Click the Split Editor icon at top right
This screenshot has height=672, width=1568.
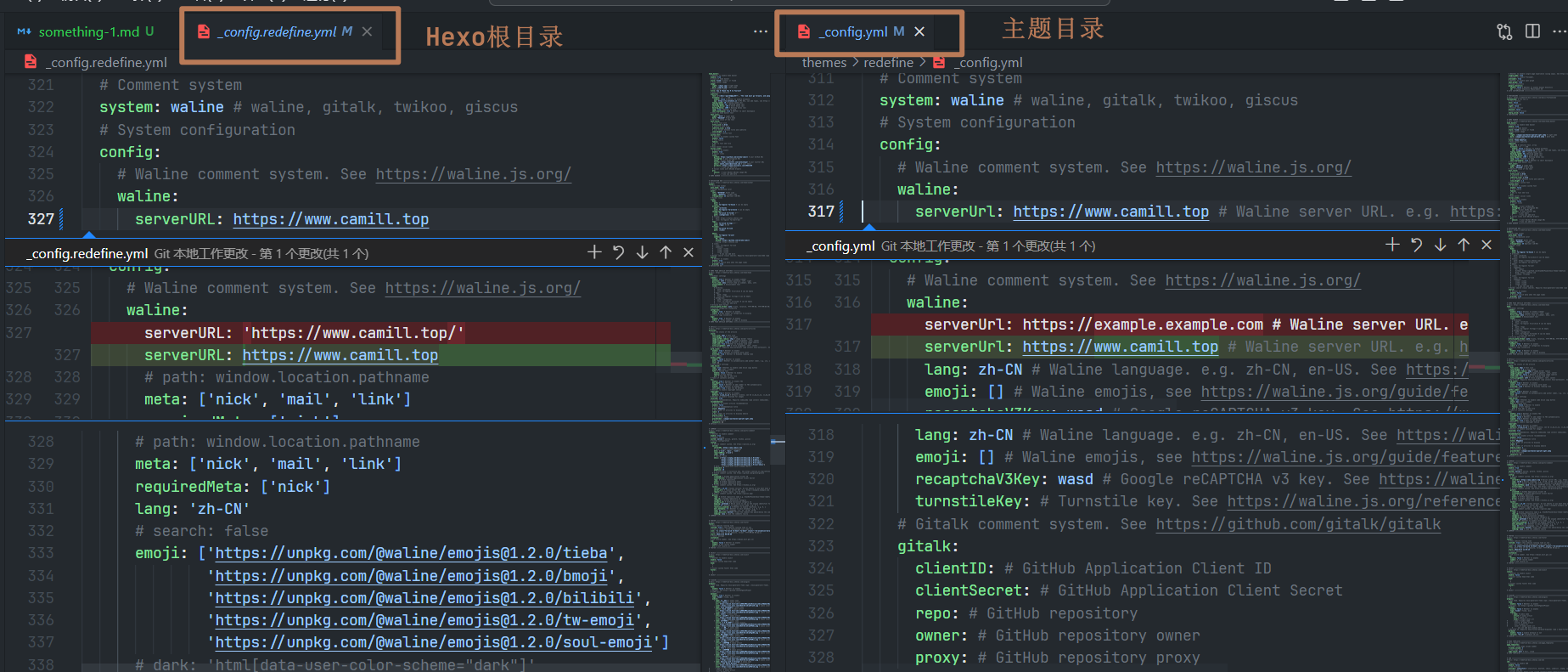tap(1532, 31)
